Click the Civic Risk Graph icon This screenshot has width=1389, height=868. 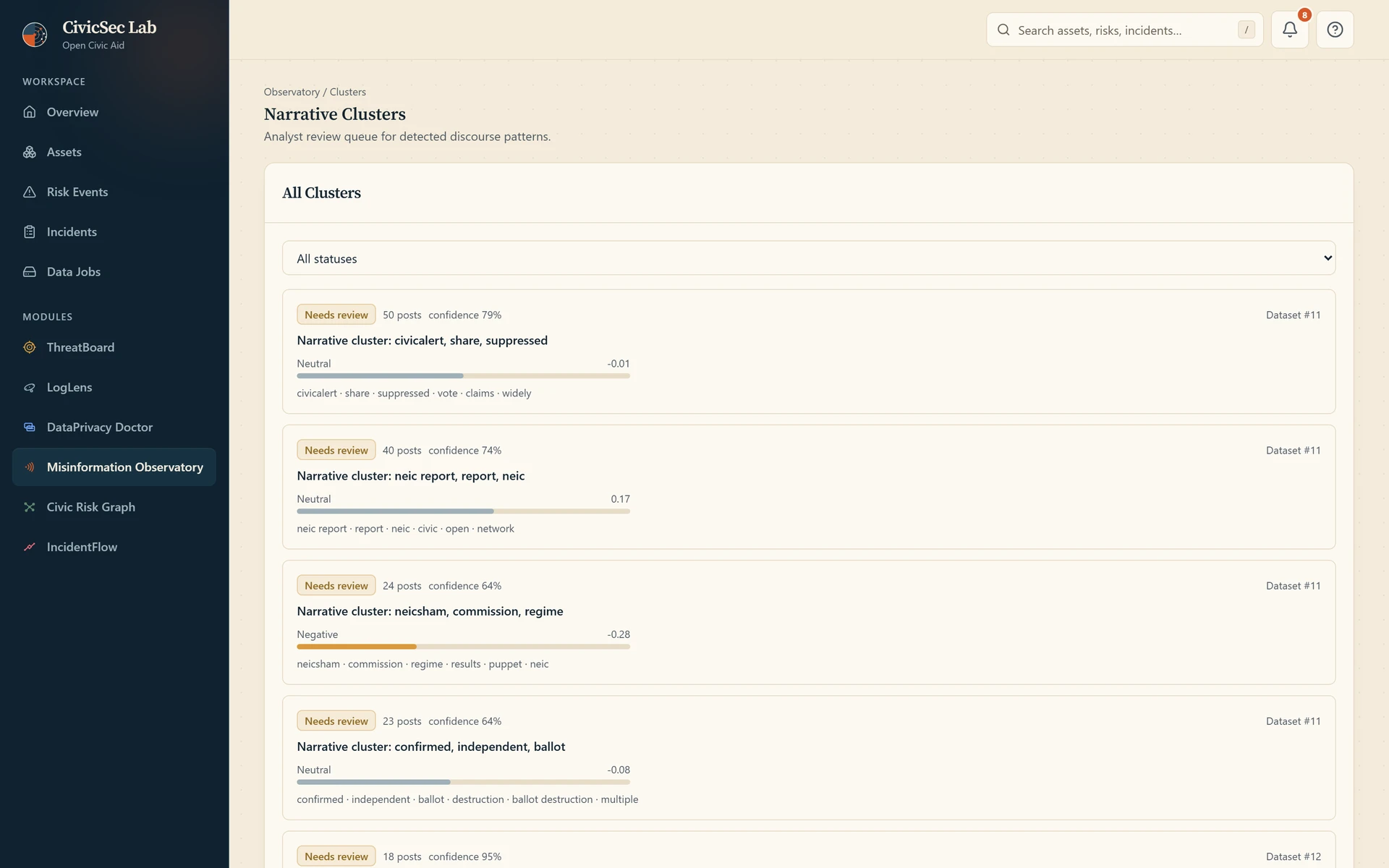click(x=30, y=506)
